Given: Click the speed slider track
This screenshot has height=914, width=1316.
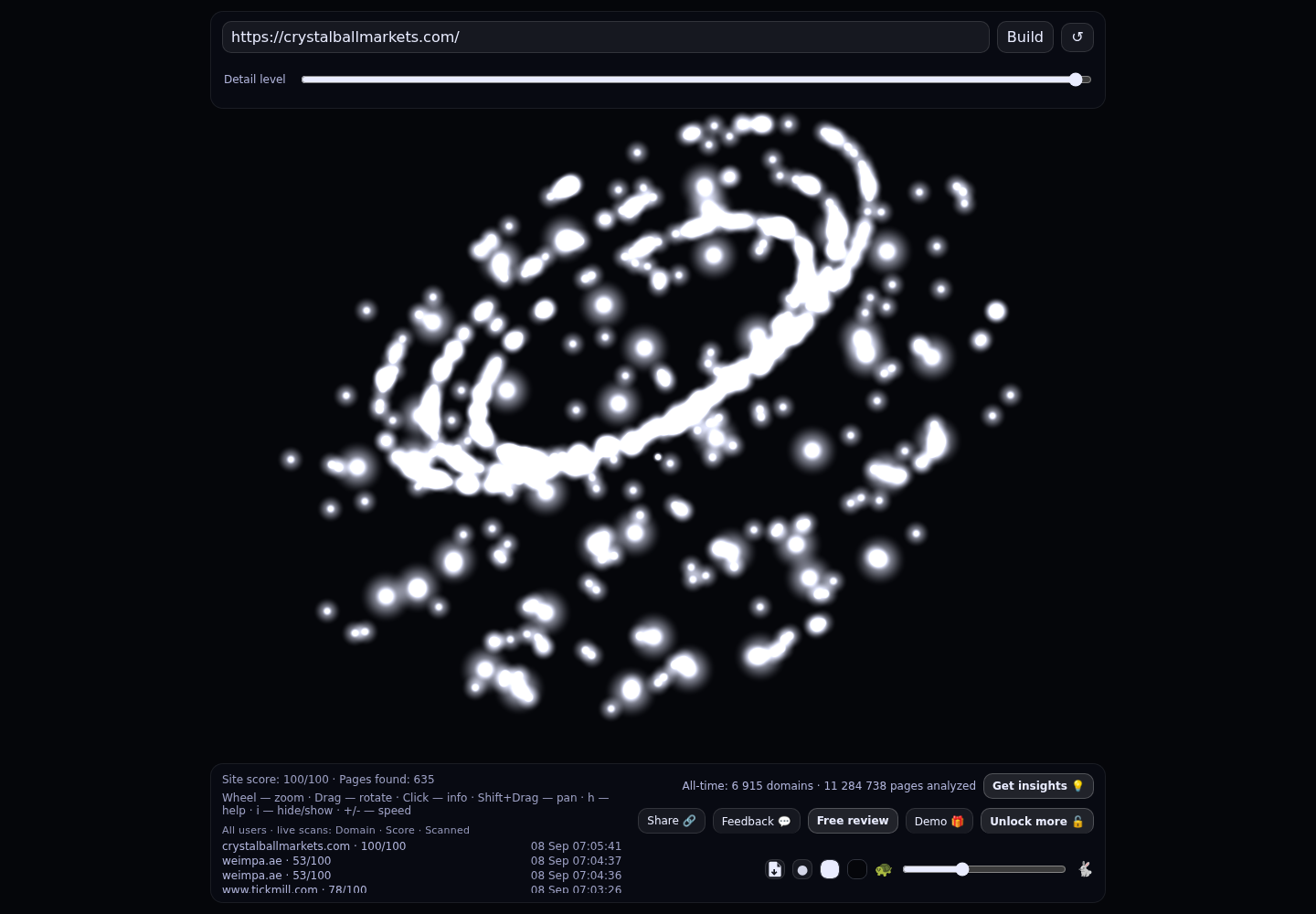Looking at the screenshot, I should coord(984,869).
